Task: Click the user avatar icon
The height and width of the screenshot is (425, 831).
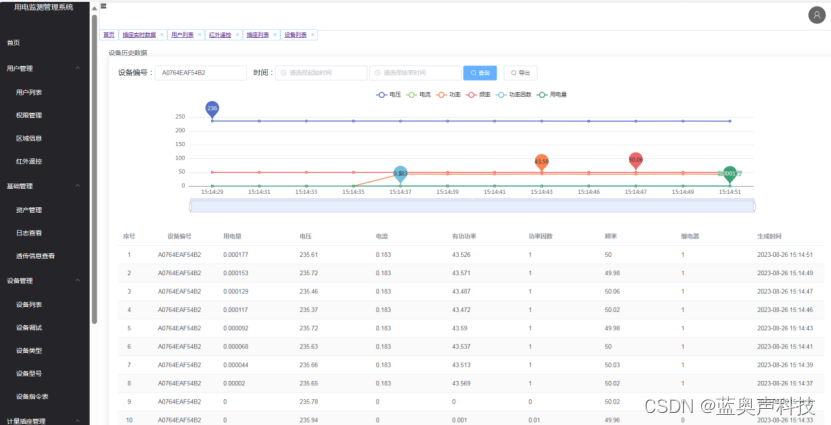Action: tap(815, 14)
